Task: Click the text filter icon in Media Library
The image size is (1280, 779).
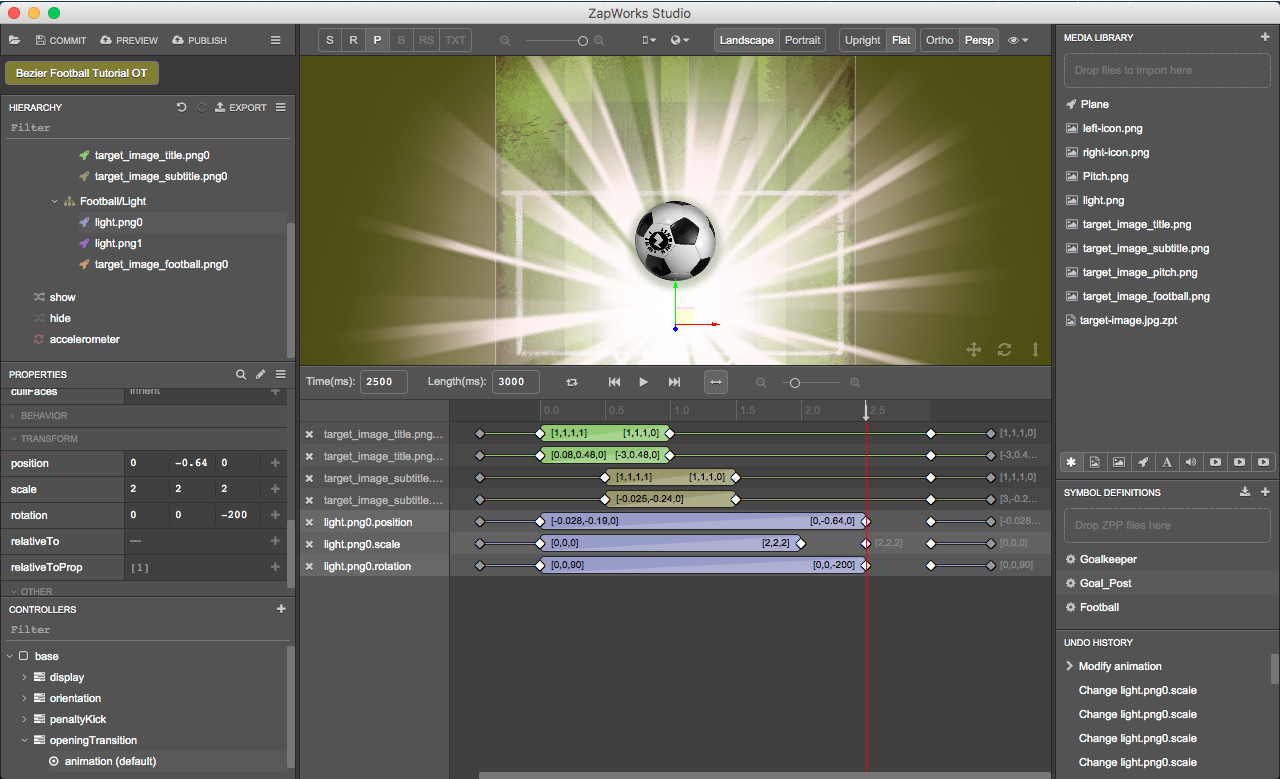Action: point(1167,461)
